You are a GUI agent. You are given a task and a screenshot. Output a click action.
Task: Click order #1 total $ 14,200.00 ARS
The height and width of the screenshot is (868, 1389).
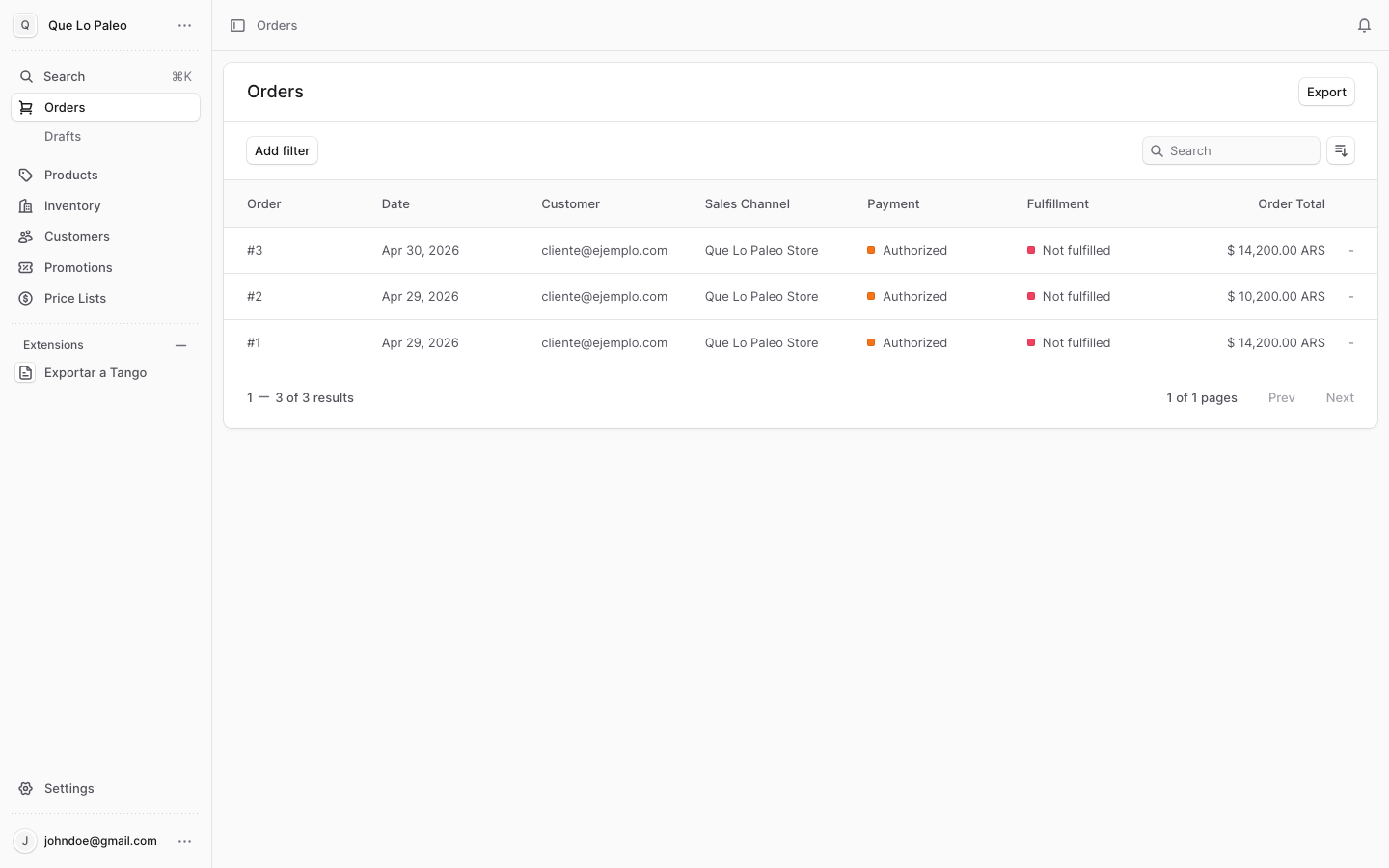[1276, 342]
